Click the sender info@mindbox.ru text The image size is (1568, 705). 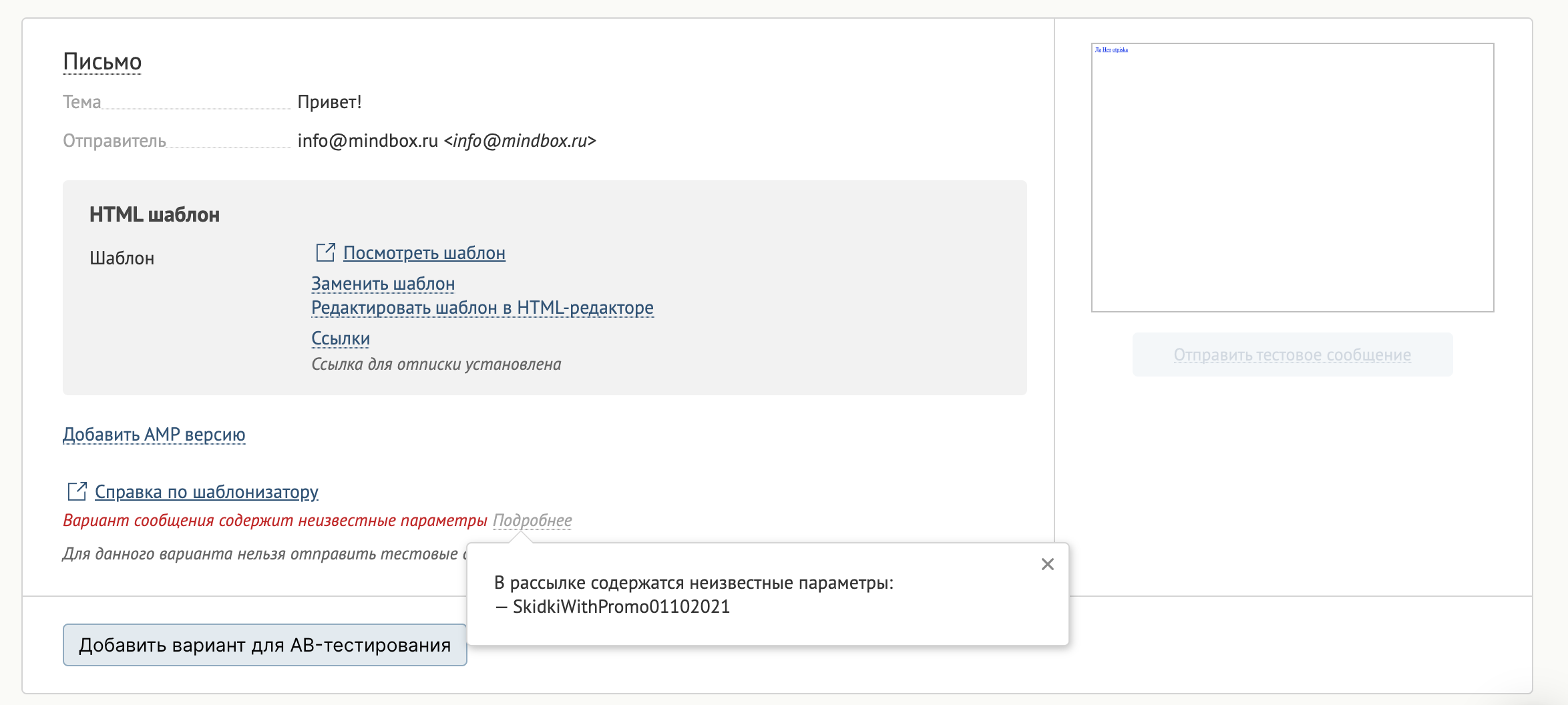tap(447, 141)
